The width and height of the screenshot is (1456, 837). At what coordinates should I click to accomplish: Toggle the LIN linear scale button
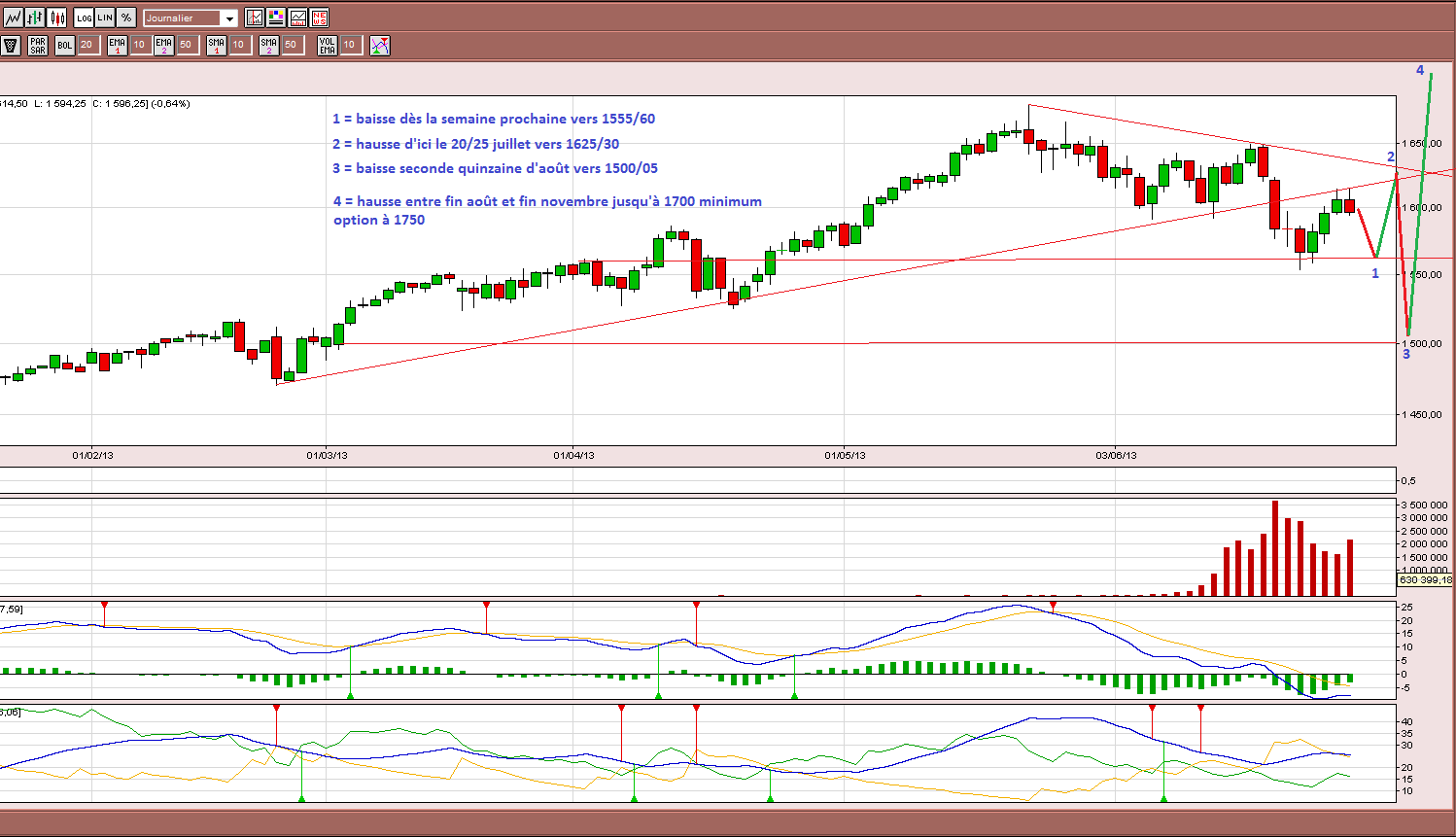pyautogui.click(x=105, y=17)
